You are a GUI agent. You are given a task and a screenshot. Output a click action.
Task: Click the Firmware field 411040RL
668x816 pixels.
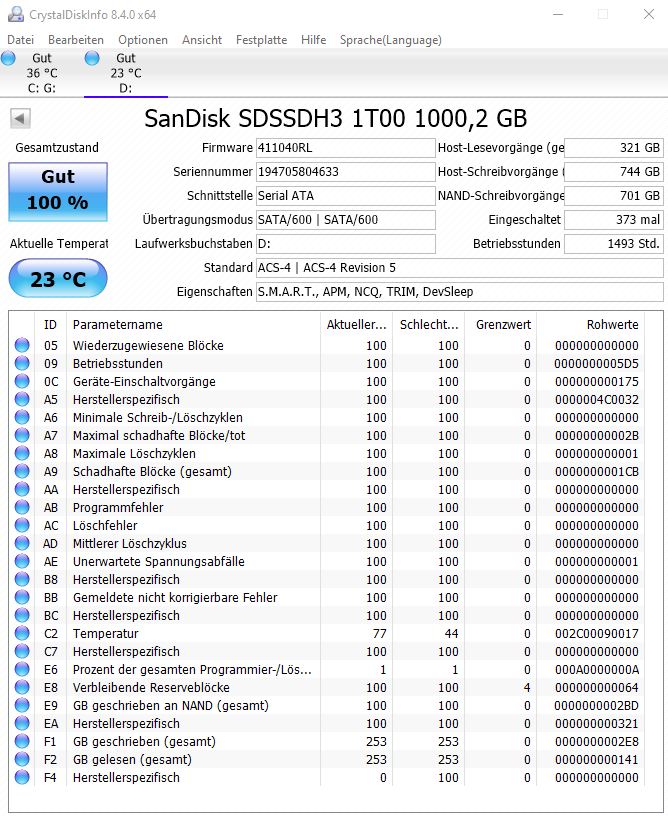[345, 148]
